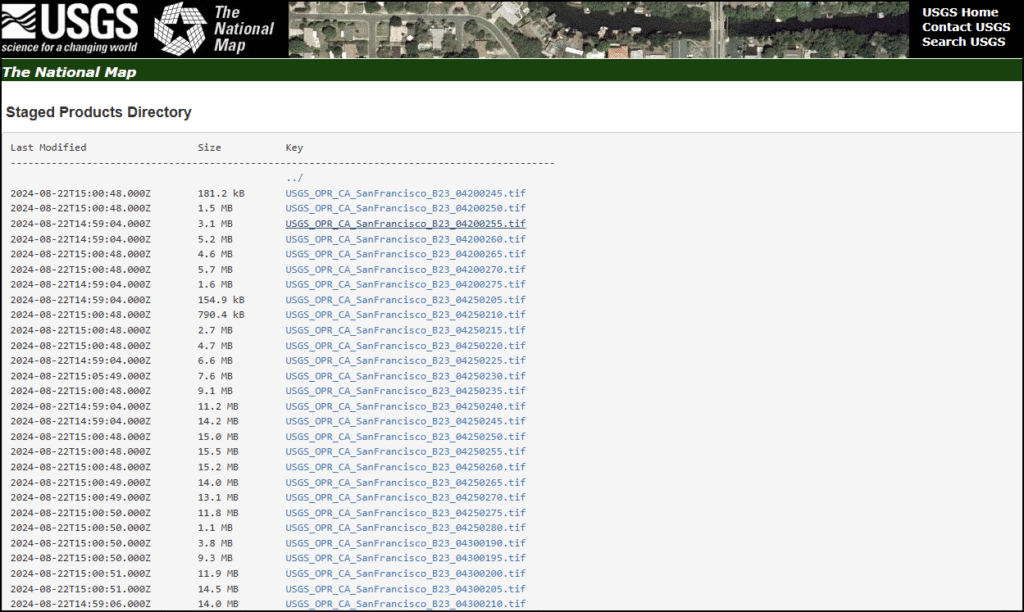
Task: Download the B23_04250230.tif file
Action: (405, 376)
